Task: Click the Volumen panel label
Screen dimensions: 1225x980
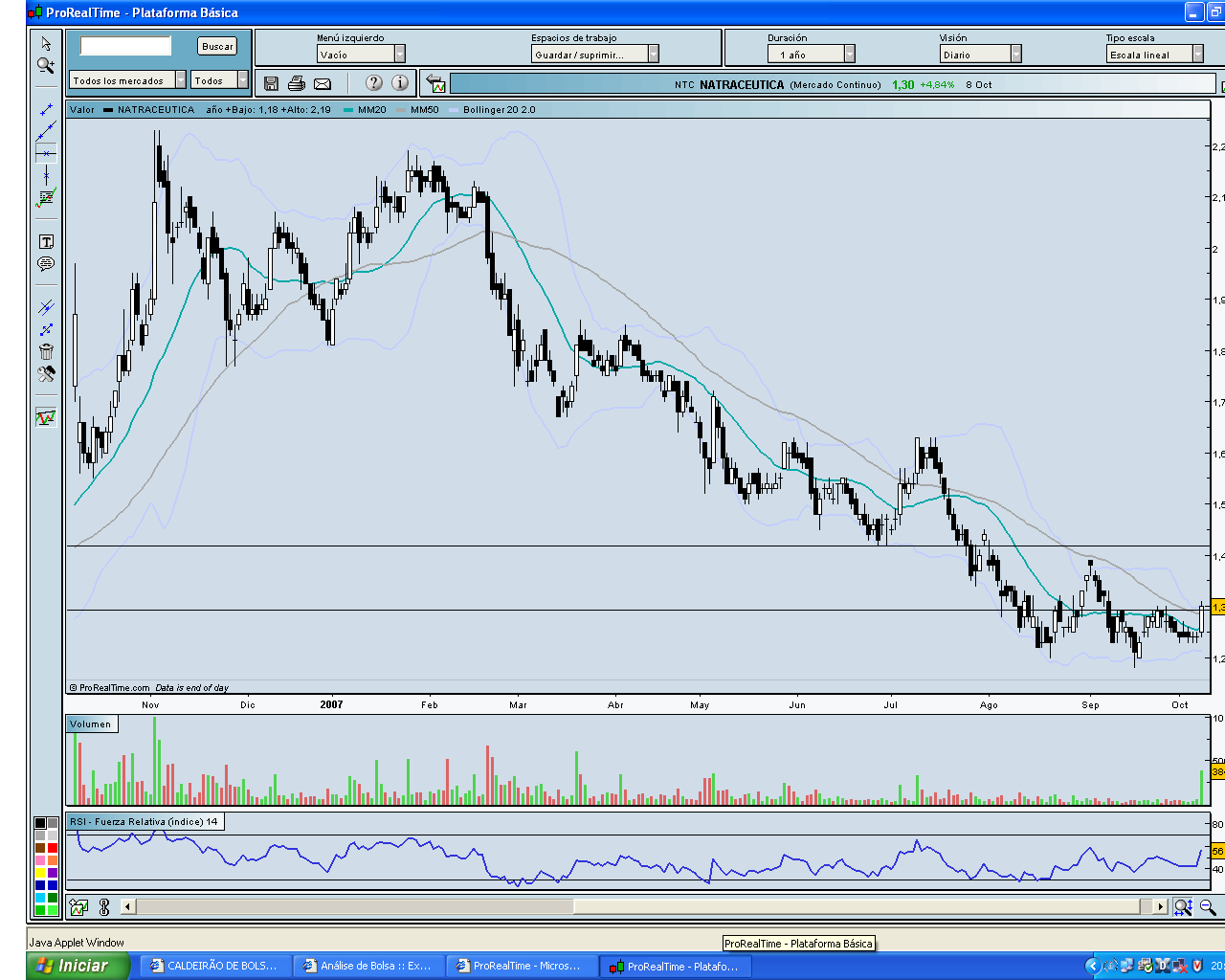Action: [91, 724]
